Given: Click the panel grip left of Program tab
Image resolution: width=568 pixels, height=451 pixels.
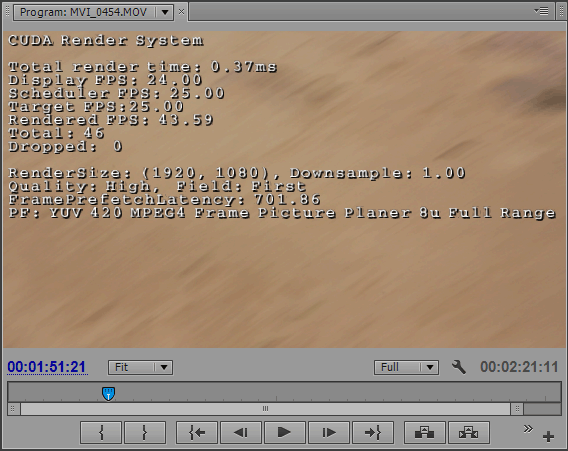Looking at the screenshot, I should coord(7,12).
